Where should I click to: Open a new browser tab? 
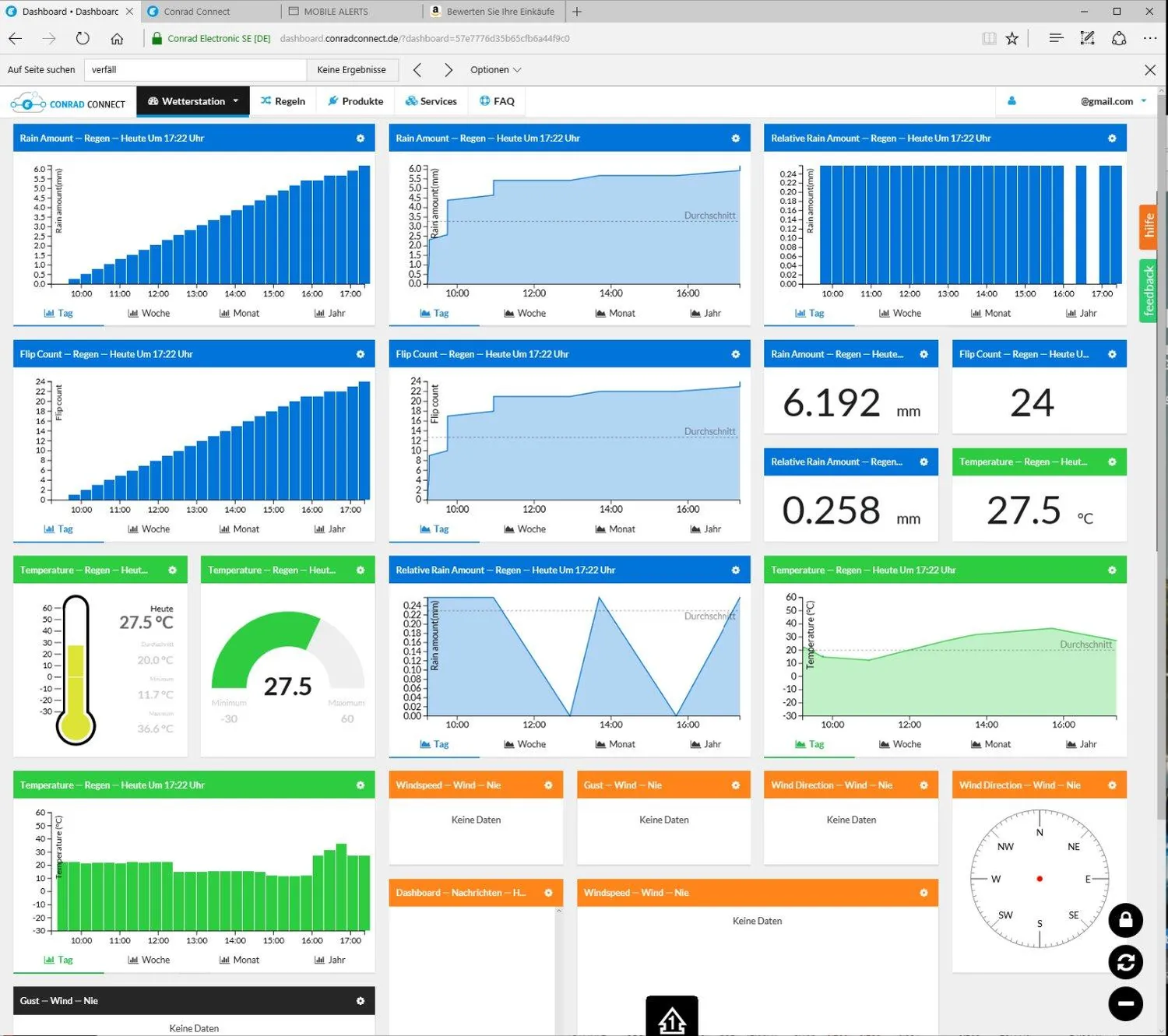click(x=576, y=12)
